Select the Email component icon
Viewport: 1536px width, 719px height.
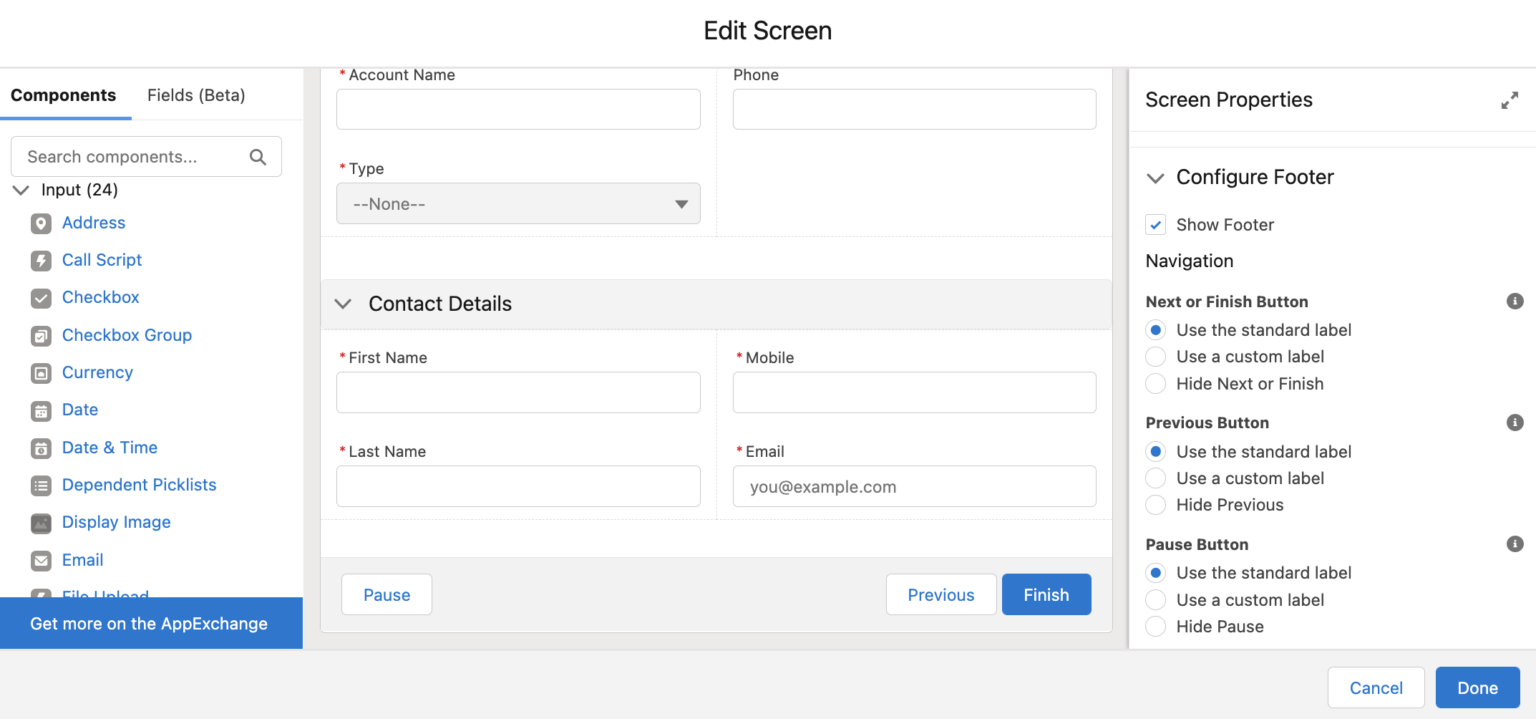coord(40,560)
